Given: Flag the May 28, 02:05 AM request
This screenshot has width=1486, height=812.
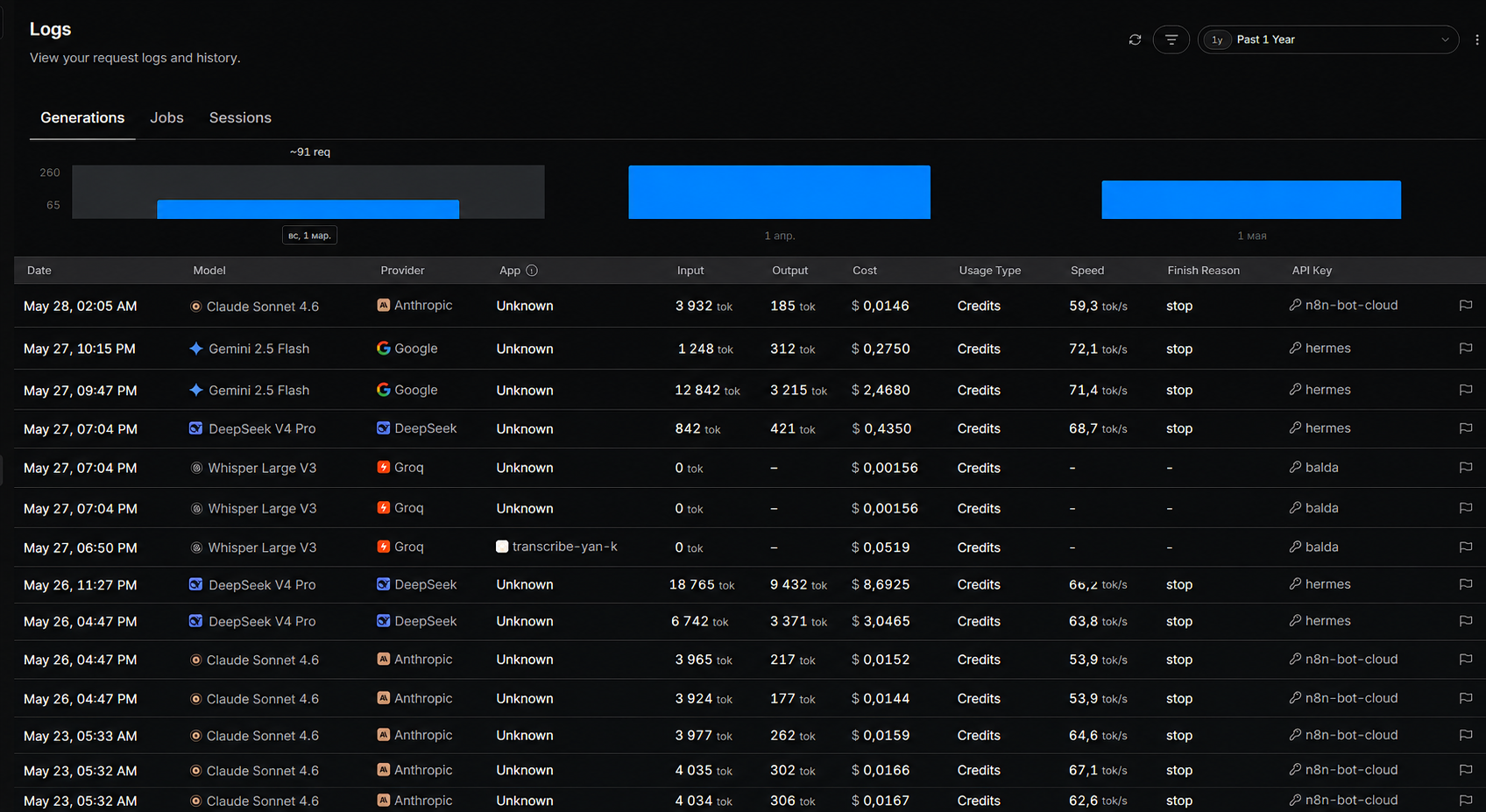Looking at the screenshot, I should click(x=1466, y=306).
